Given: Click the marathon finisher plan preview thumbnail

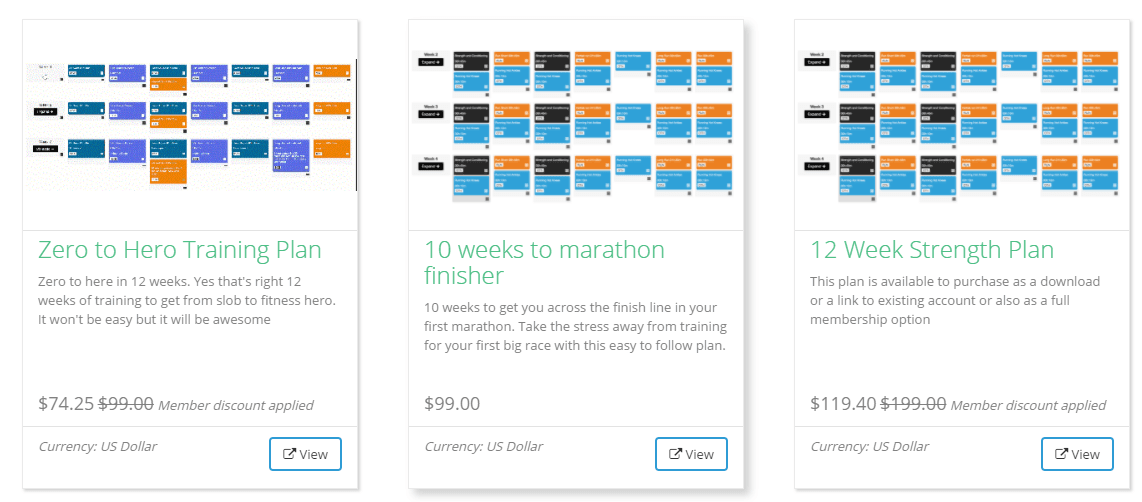Looking at the screenshot, I should point(576,125).
